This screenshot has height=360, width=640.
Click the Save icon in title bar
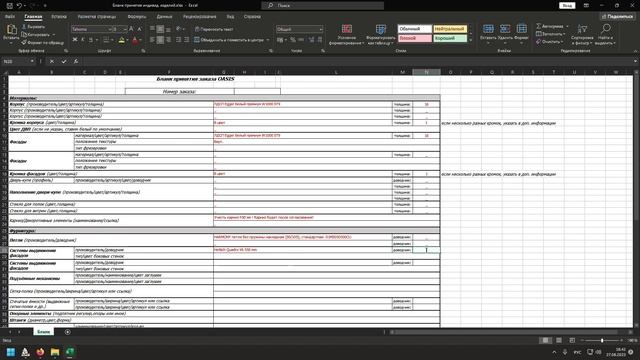tap(9, 6)
